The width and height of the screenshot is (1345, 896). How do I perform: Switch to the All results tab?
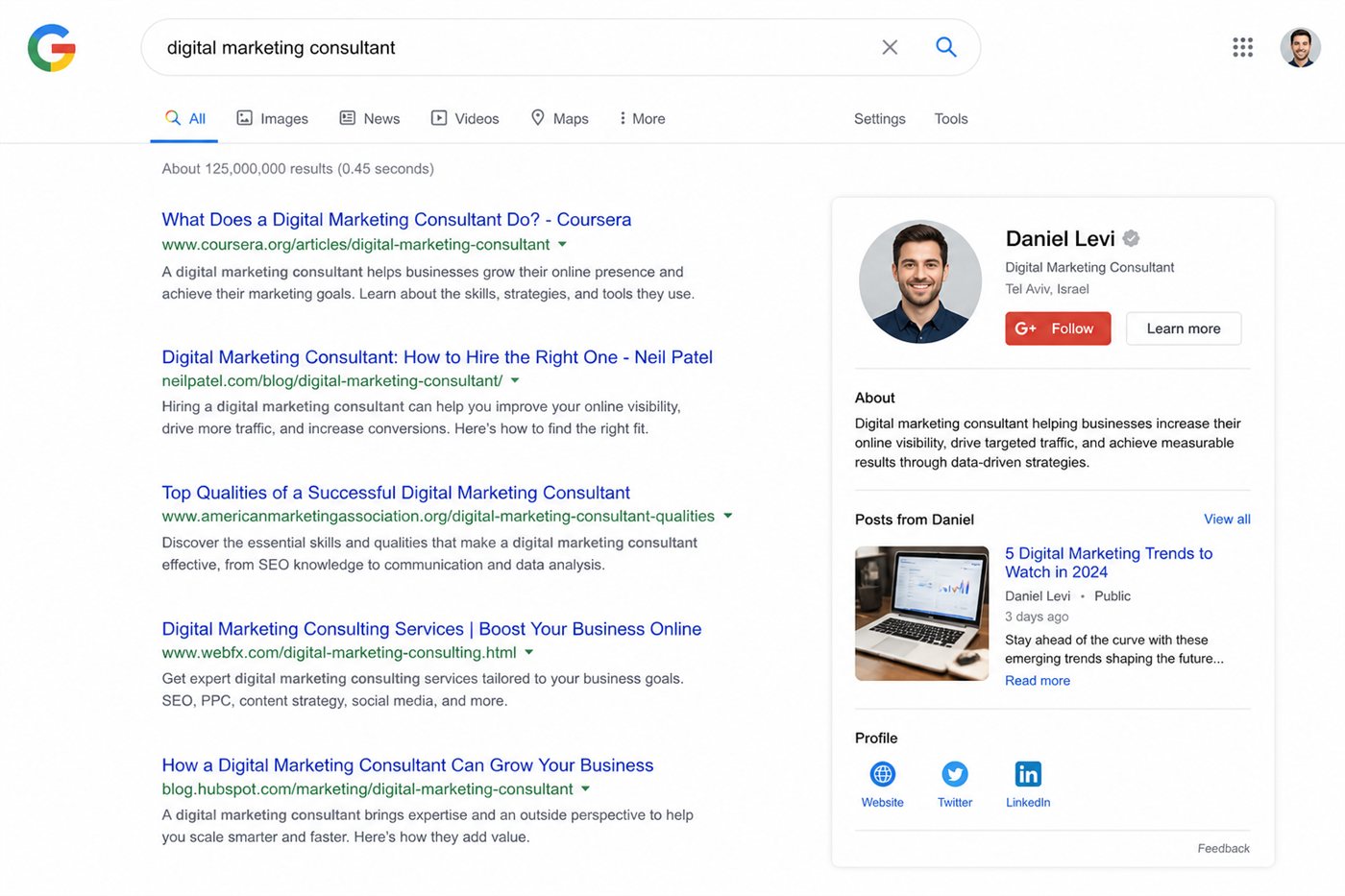pyautogui.click(x=184, y=118)
